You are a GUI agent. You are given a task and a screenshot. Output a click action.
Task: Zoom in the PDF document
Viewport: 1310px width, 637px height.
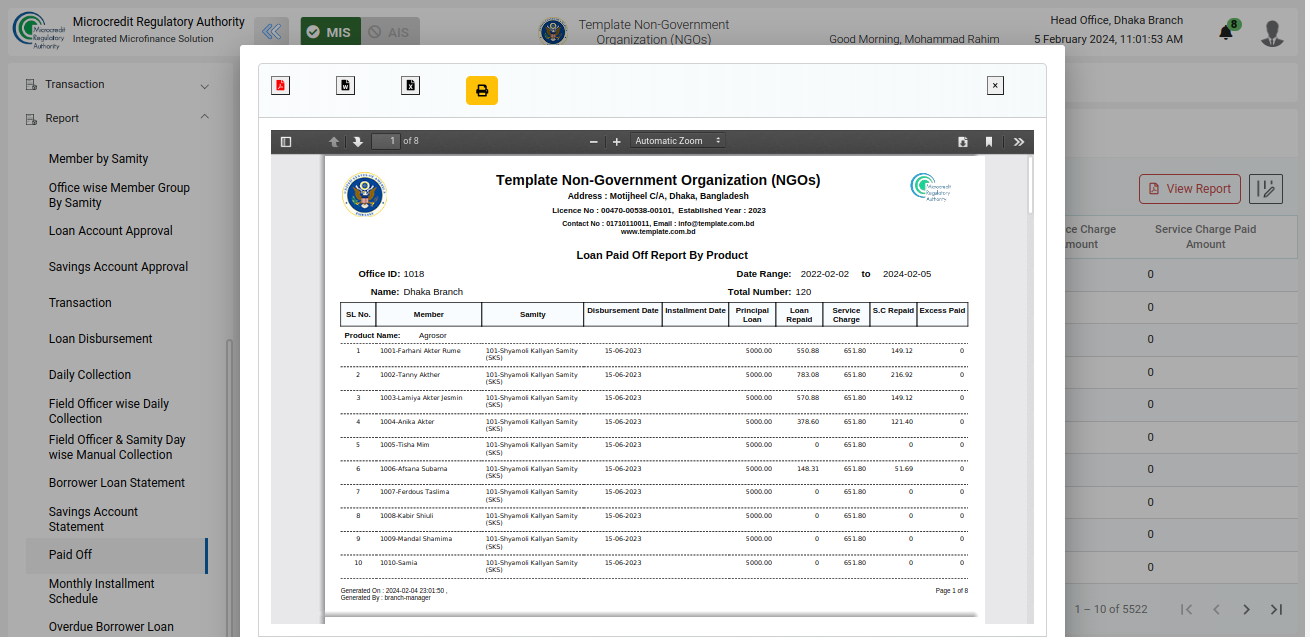tap(617, 142)
